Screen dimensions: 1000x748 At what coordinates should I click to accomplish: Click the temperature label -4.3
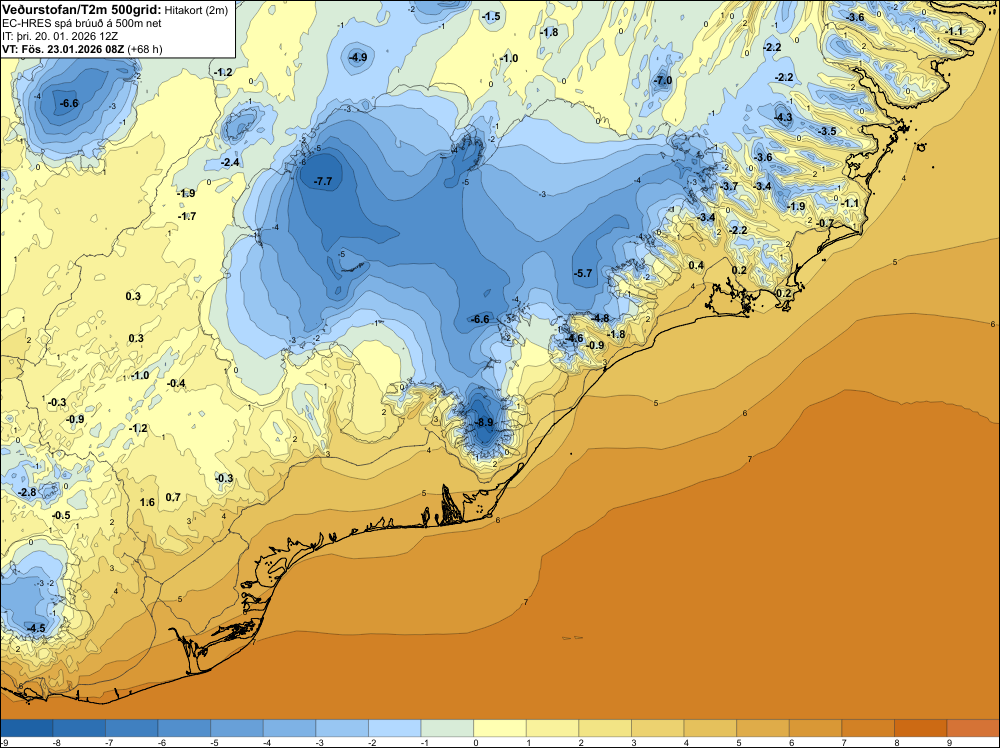coord(783,117)
